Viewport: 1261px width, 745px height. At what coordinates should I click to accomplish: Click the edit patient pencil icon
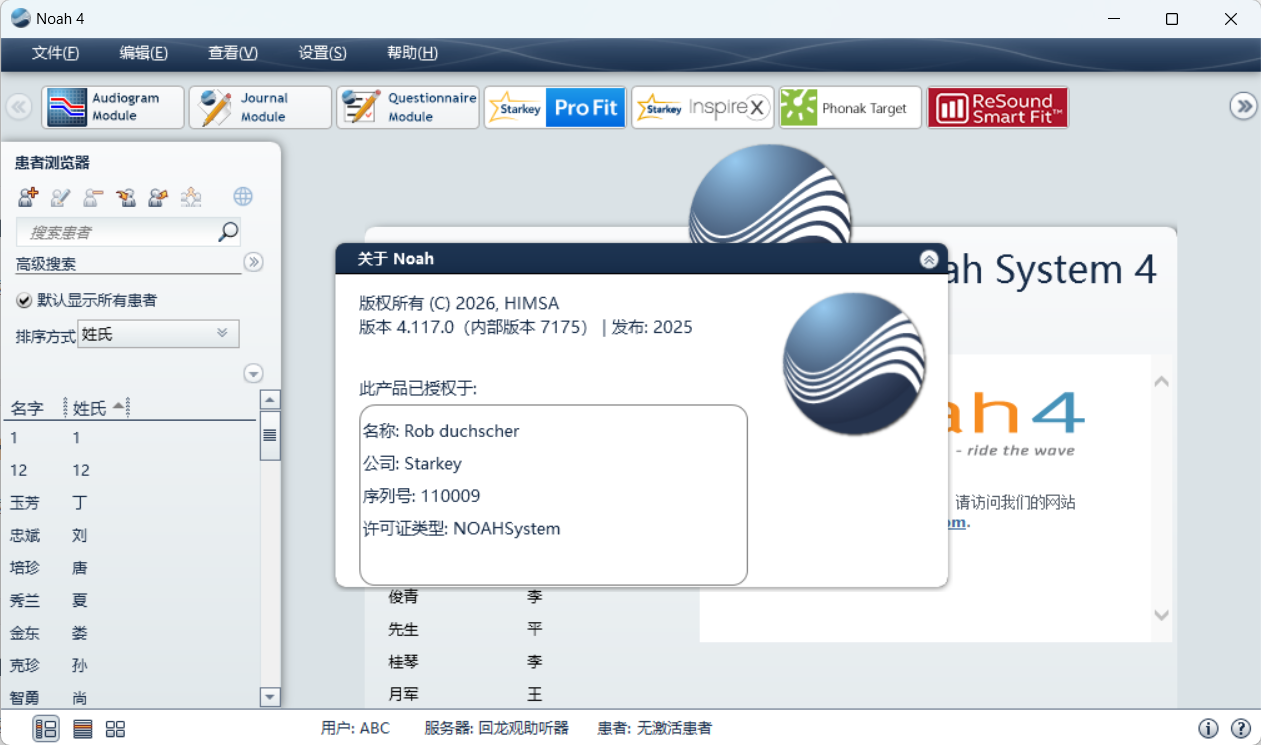pos(60,197)
